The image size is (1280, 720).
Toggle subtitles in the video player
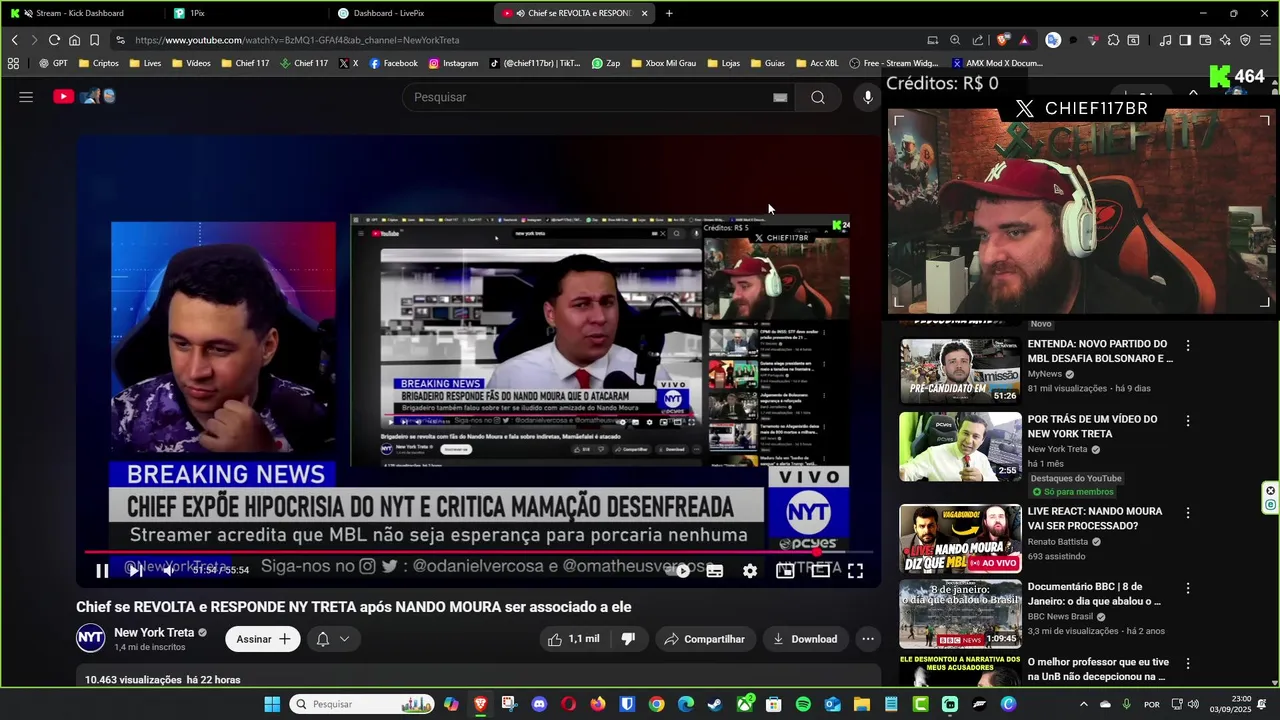[715, 571]
